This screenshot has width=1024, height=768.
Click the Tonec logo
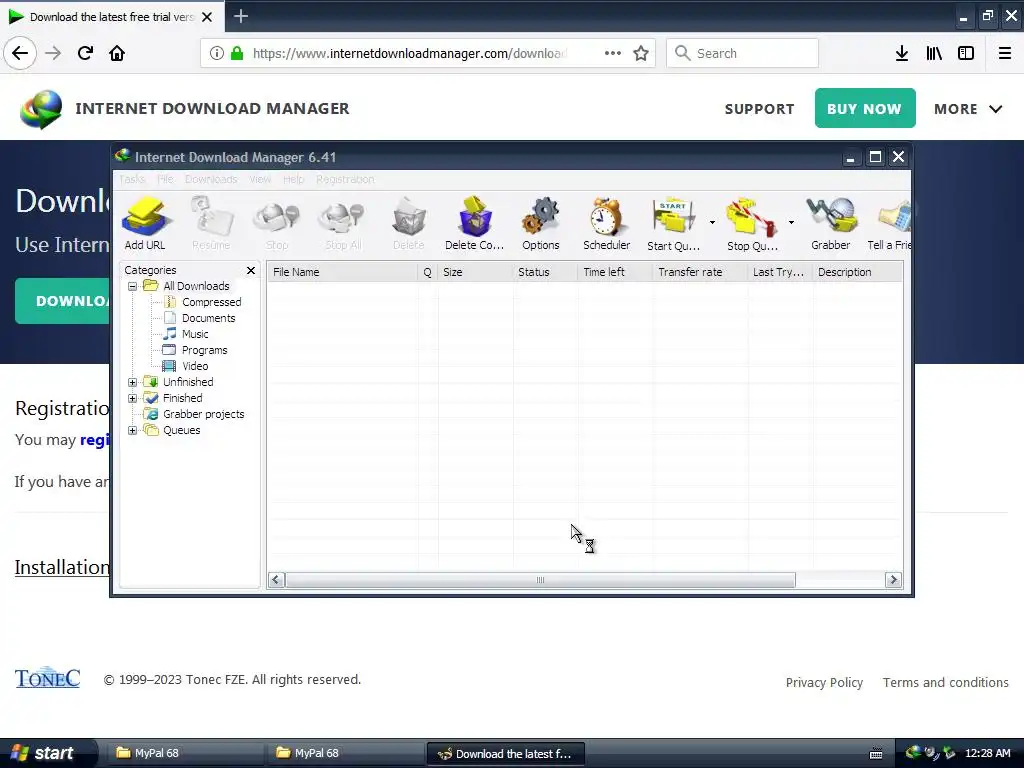pyautogui.click(x=48, y=679)
